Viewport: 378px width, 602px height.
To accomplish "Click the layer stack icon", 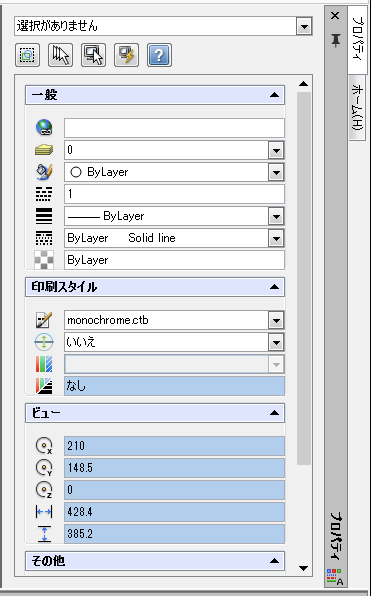I will pyautogui.click(x=44, y=150).
